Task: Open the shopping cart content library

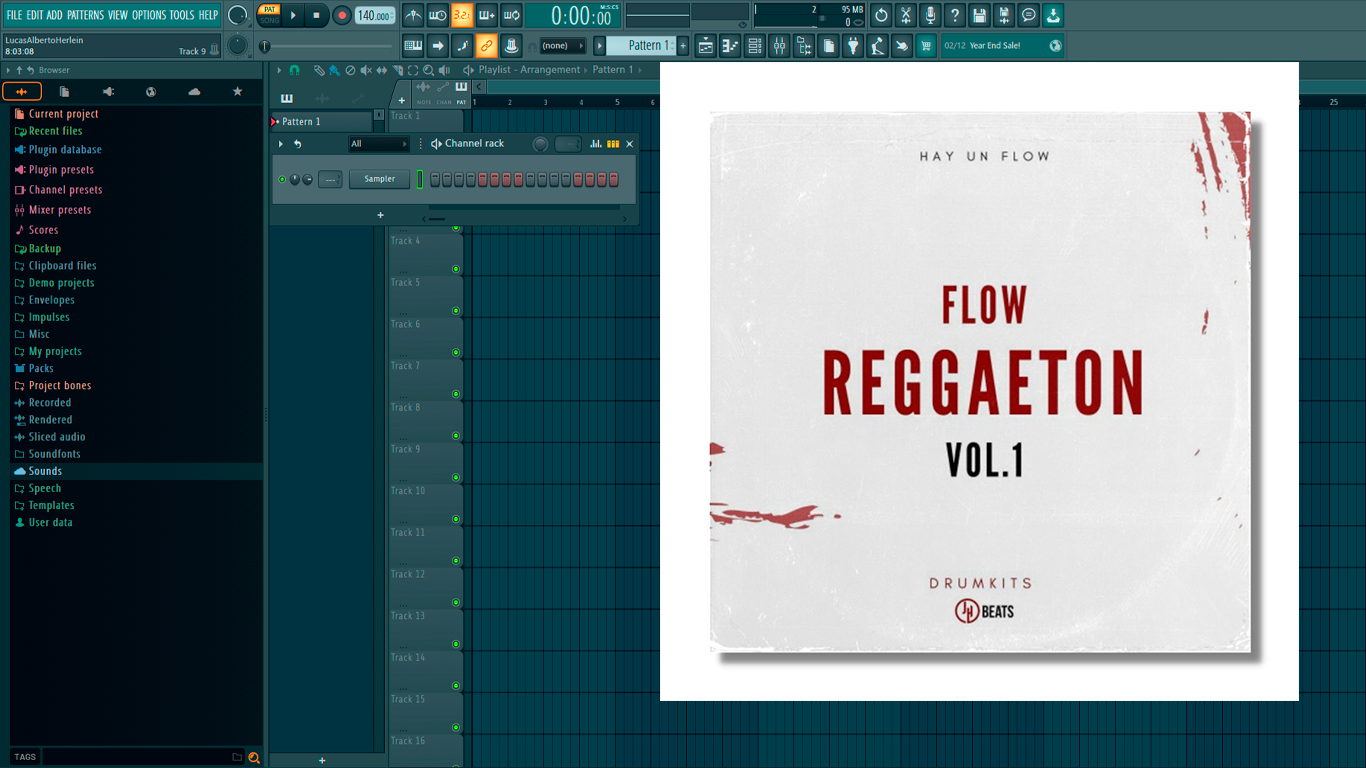Action: [926, 45]
